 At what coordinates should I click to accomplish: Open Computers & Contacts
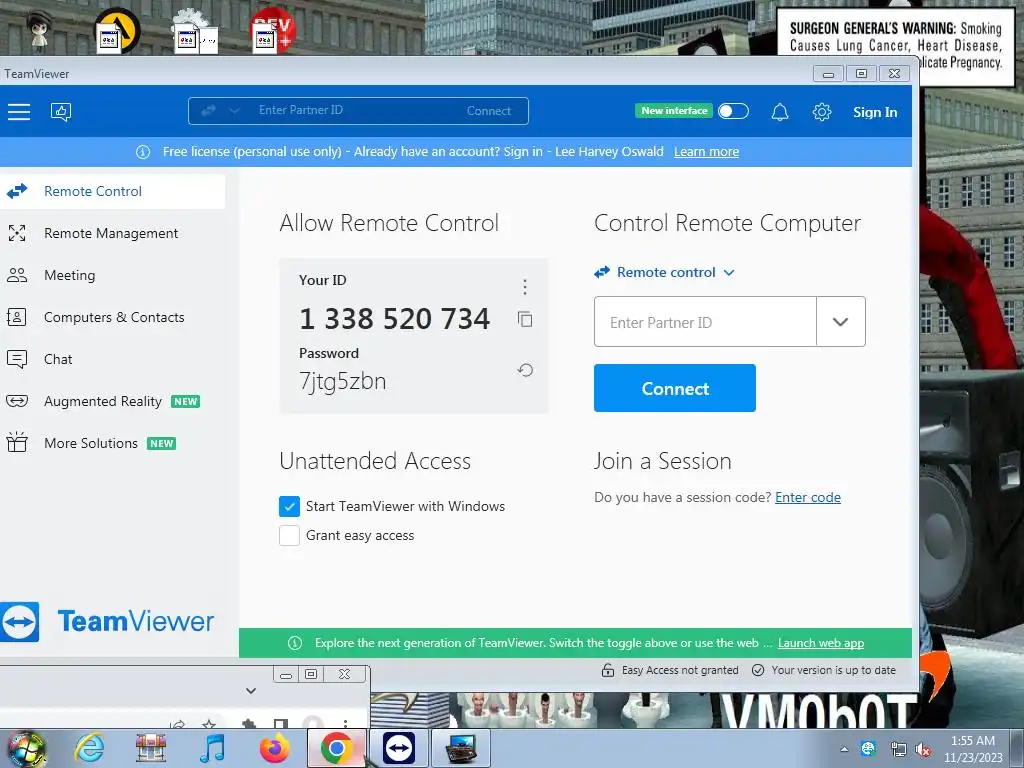112,317
